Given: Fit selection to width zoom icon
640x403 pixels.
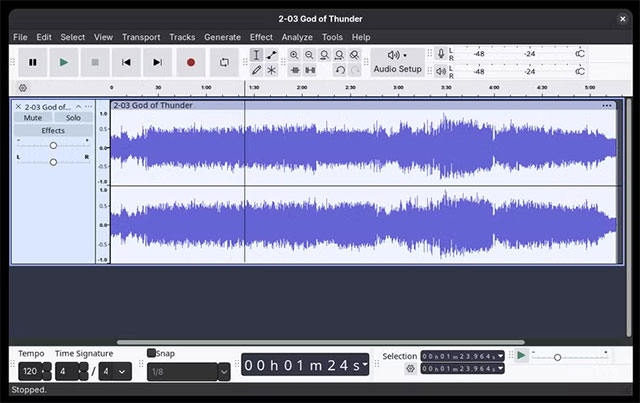Looking at the screenshot, I should [324, 55].
